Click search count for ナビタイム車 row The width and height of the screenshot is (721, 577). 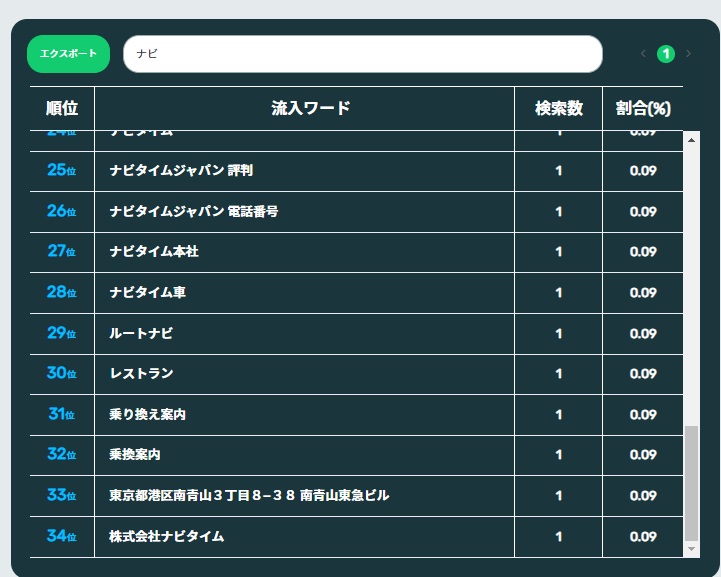coord(559,292)
